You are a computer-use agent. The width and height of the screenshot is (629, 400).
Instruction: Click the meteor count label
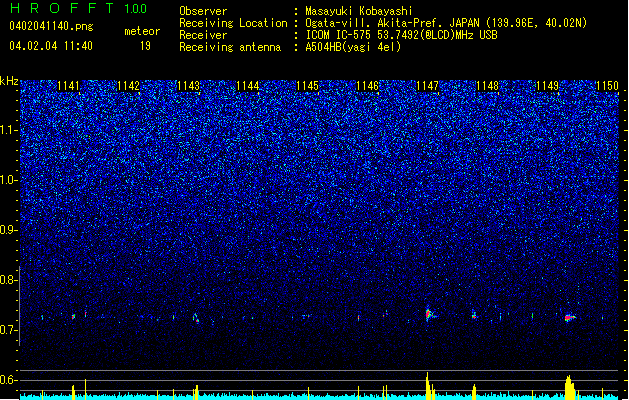tap(142, 31)
